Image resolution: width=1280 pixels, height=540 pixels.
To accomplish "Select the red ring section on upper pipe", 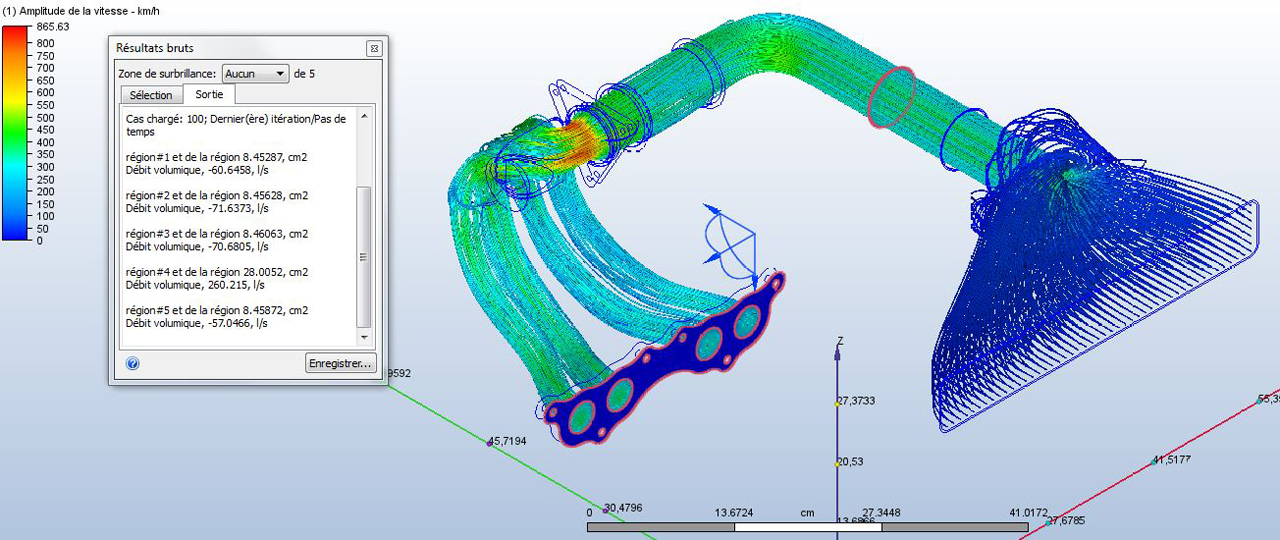I will point(889,98).
